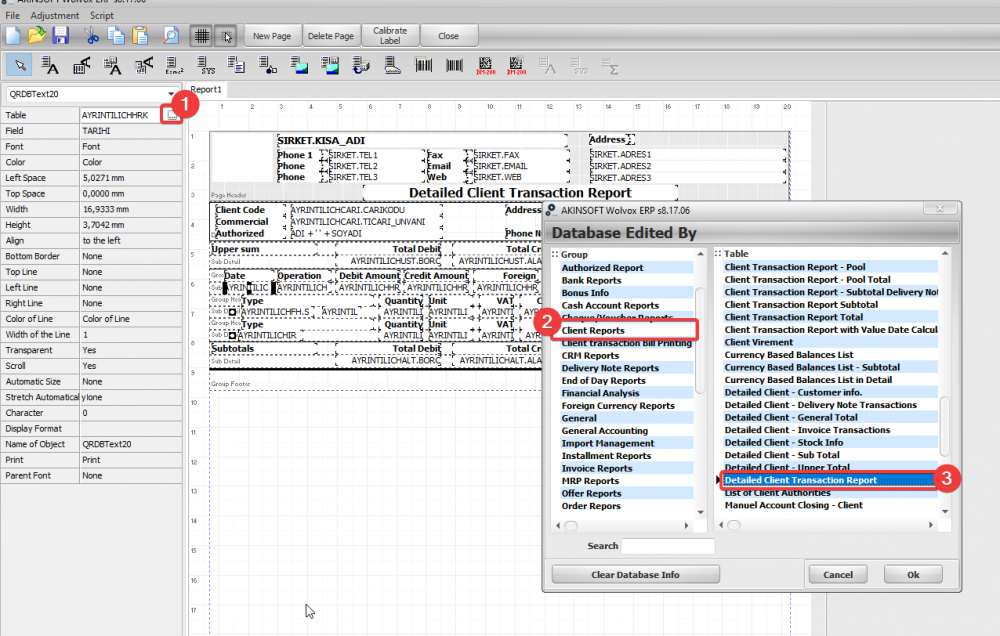Open a report via folder icon

click(37, 36)
